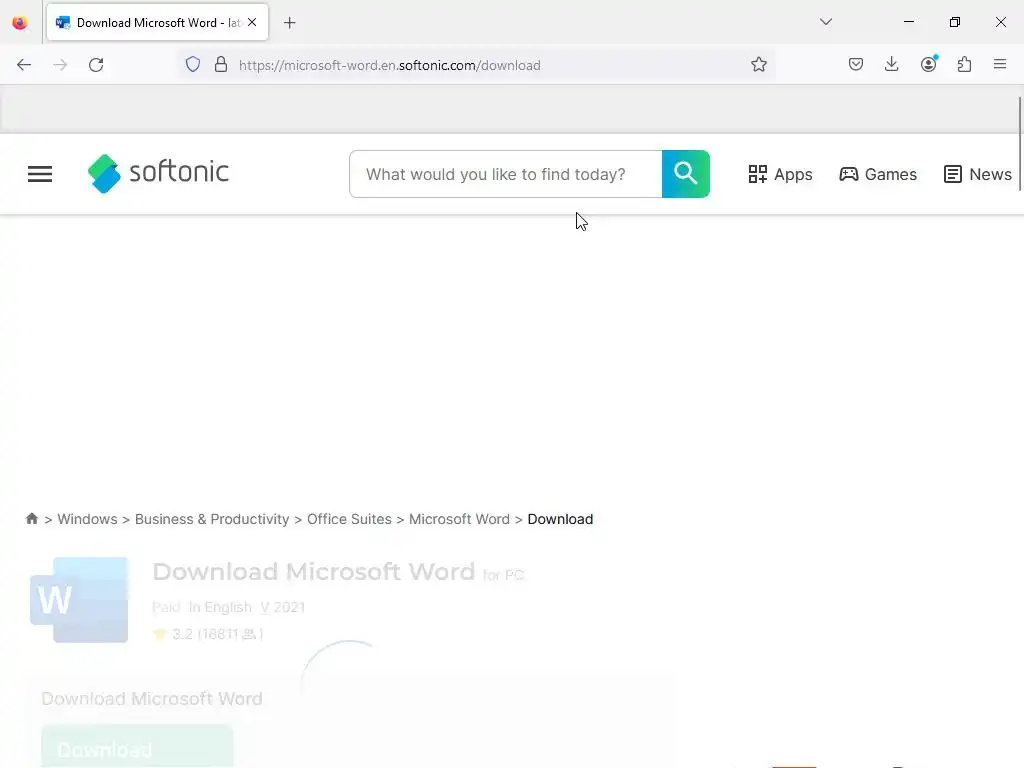The width and height of the screenshot is (1024, 768).
Task: Open the tracking protection shield icon
Action: 193,65
